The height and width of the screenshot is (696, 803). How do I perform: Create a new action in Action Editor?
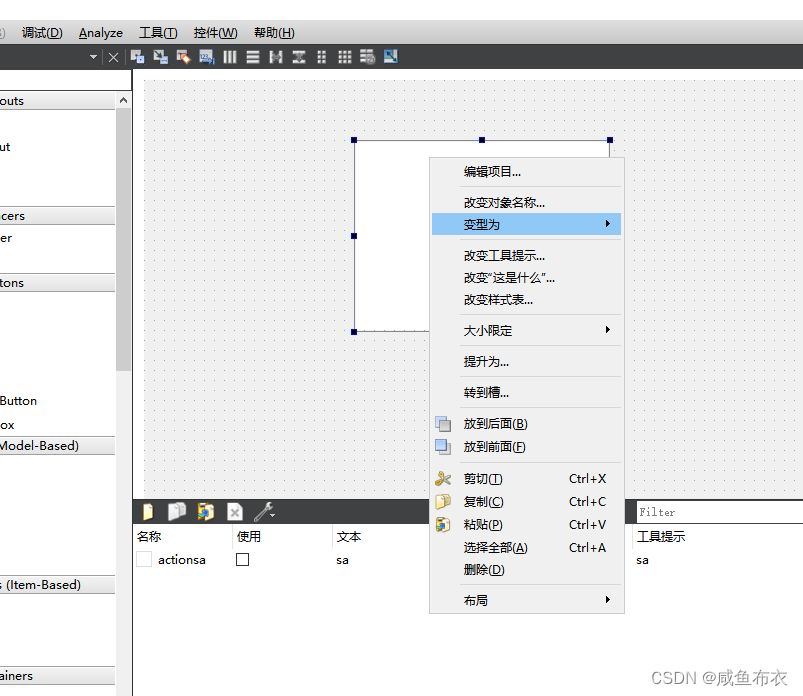click(x=148, y=511)
